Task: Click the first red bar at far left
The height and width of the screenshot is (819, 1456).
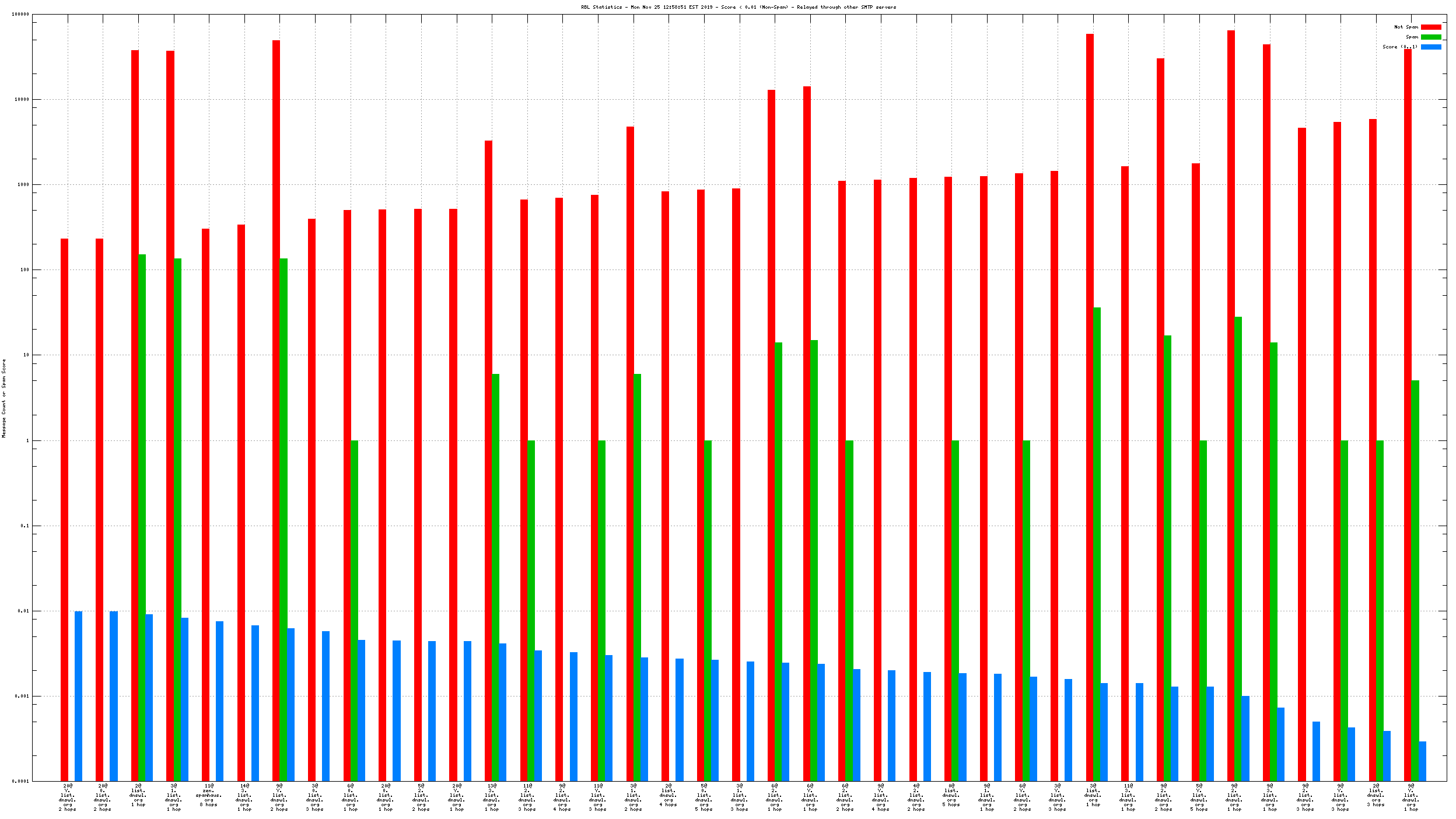Action: click(x=64, y=508)
